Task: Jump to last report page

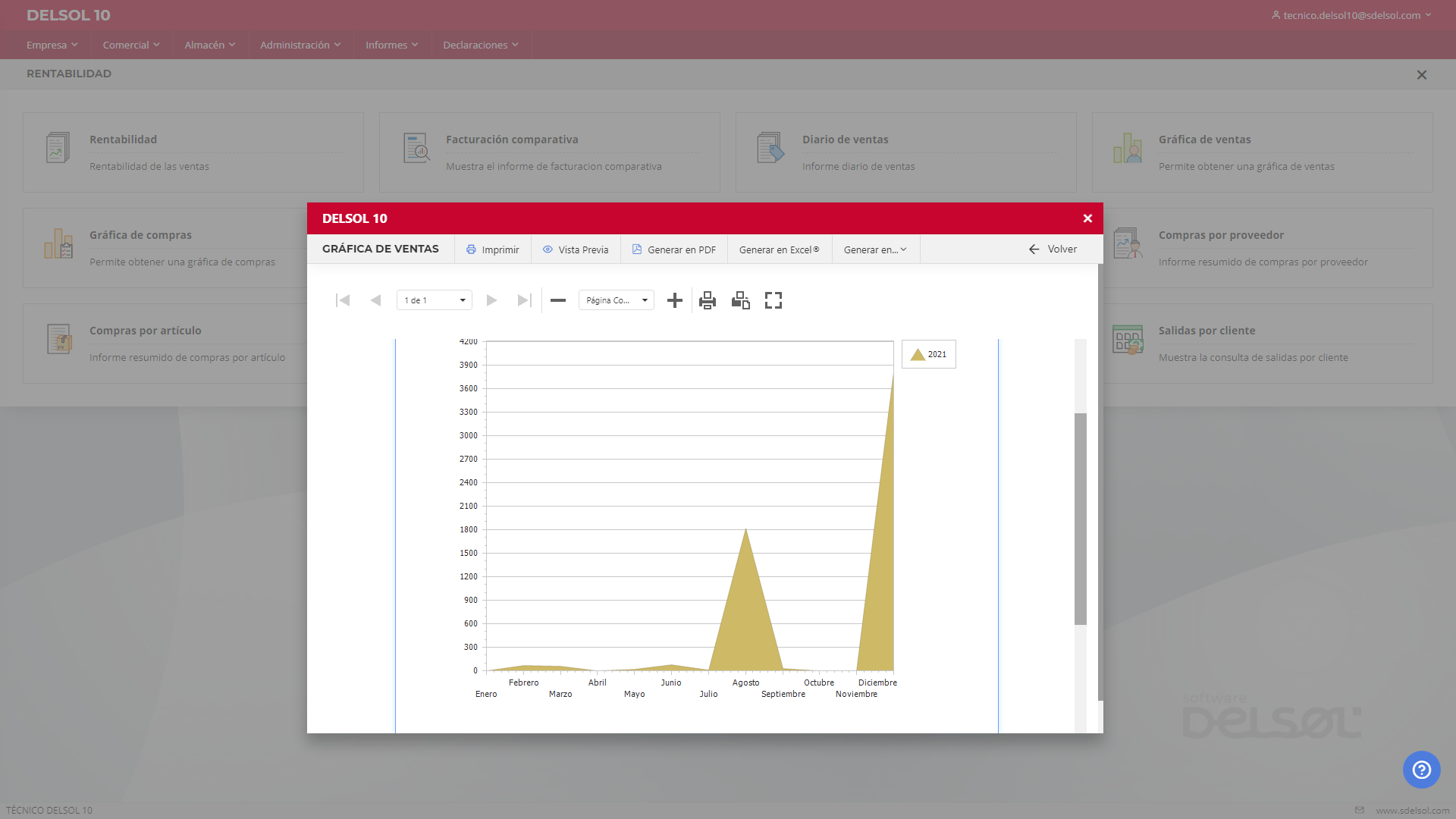Action: point(524,300)
